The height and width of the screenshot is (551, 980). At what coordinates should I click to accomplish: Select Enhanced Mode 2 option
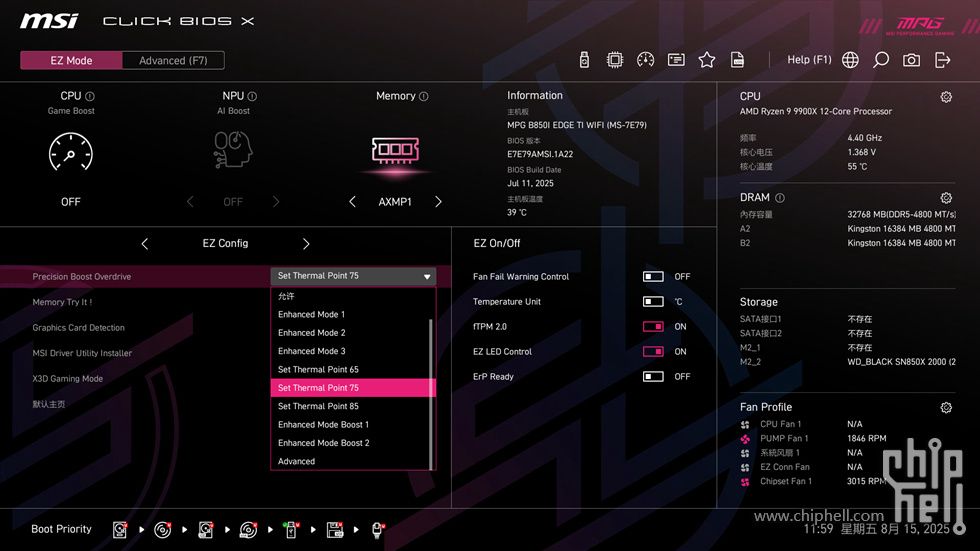click(350, 332)
